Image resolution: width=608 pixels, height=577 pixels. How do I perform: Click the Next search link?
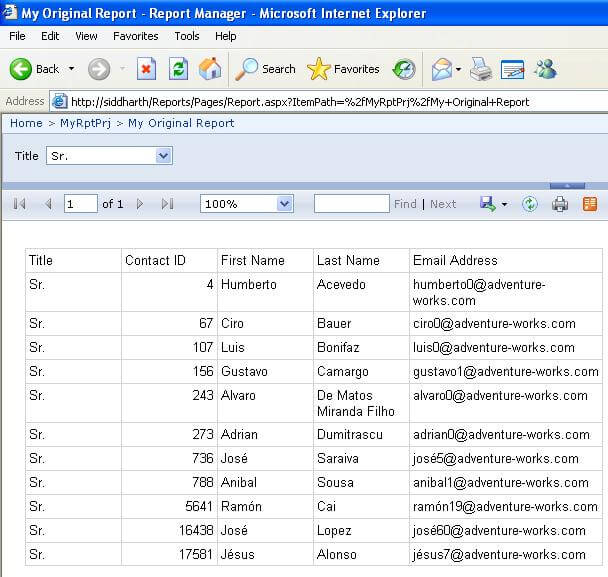443,204
